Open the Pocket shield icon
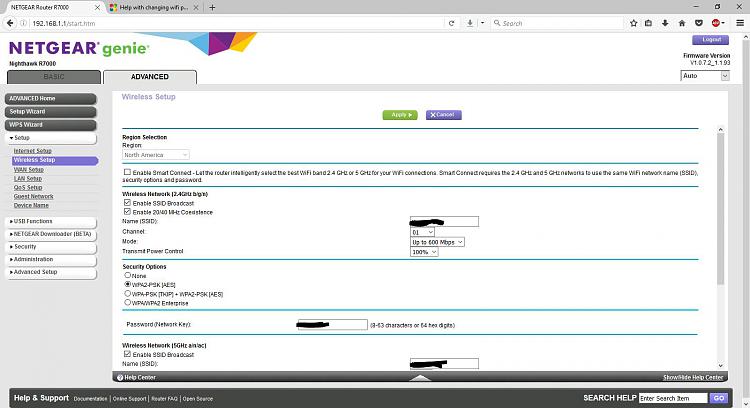 point(699,23)
